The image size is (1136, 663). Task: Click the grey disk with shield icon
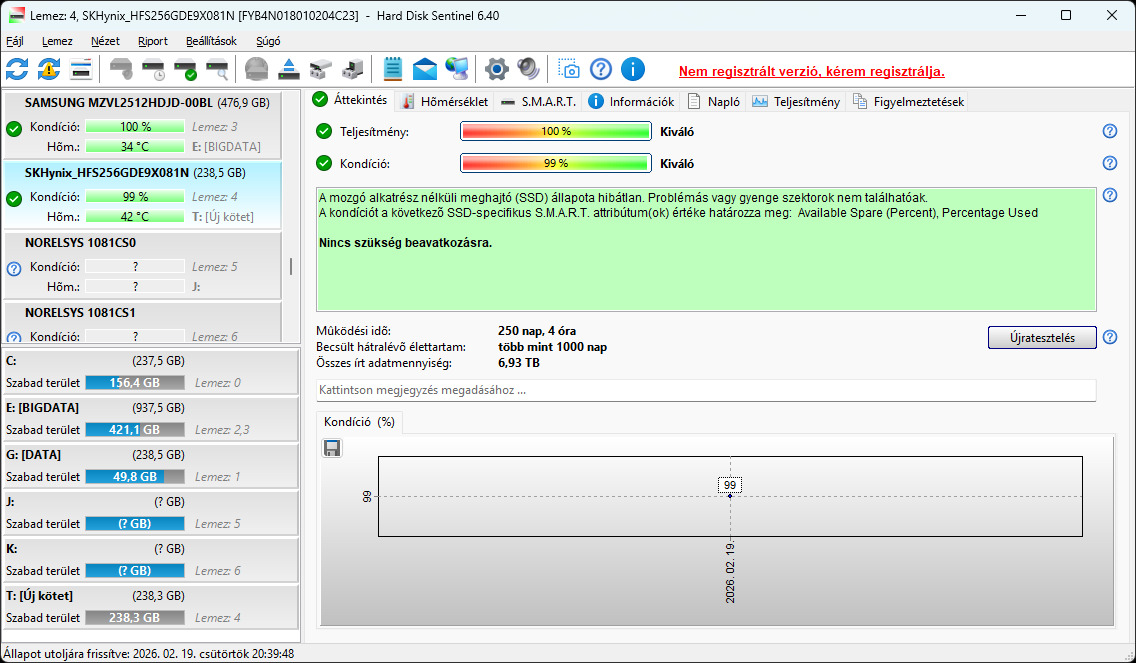pyautogui.click(x=122, y=70)
